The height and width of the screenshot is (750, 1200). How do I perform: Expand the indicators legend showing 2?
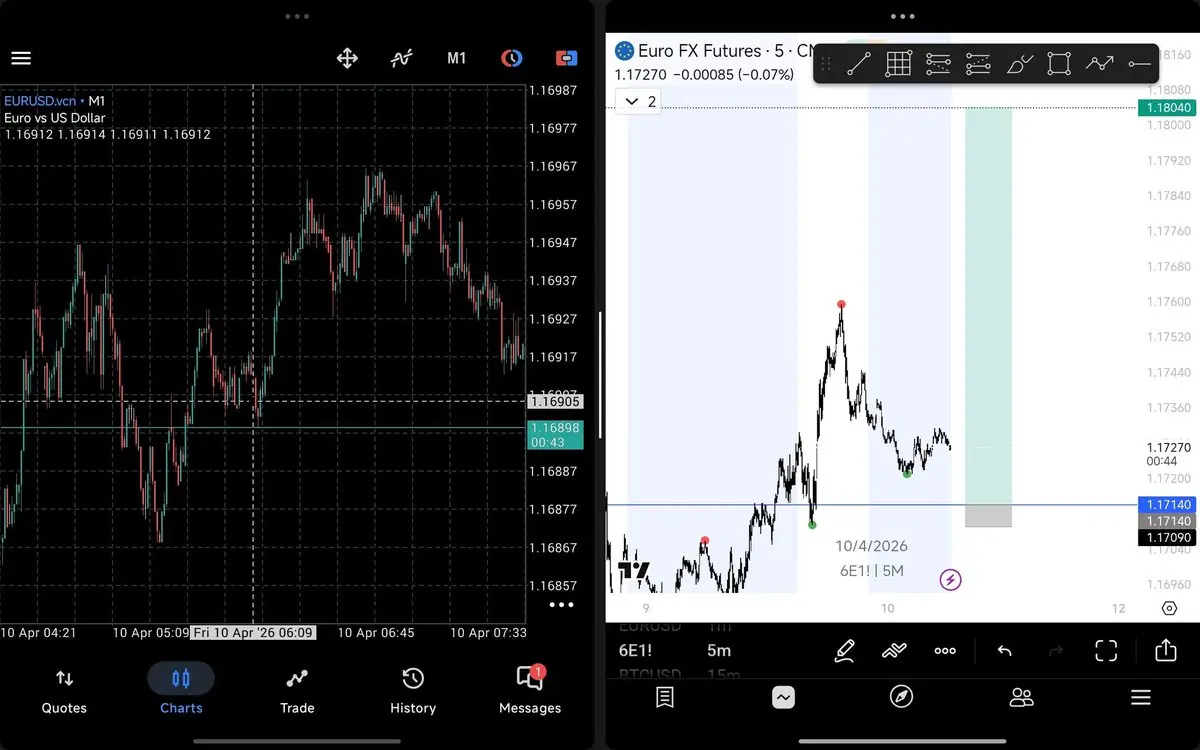pos(638,101)
